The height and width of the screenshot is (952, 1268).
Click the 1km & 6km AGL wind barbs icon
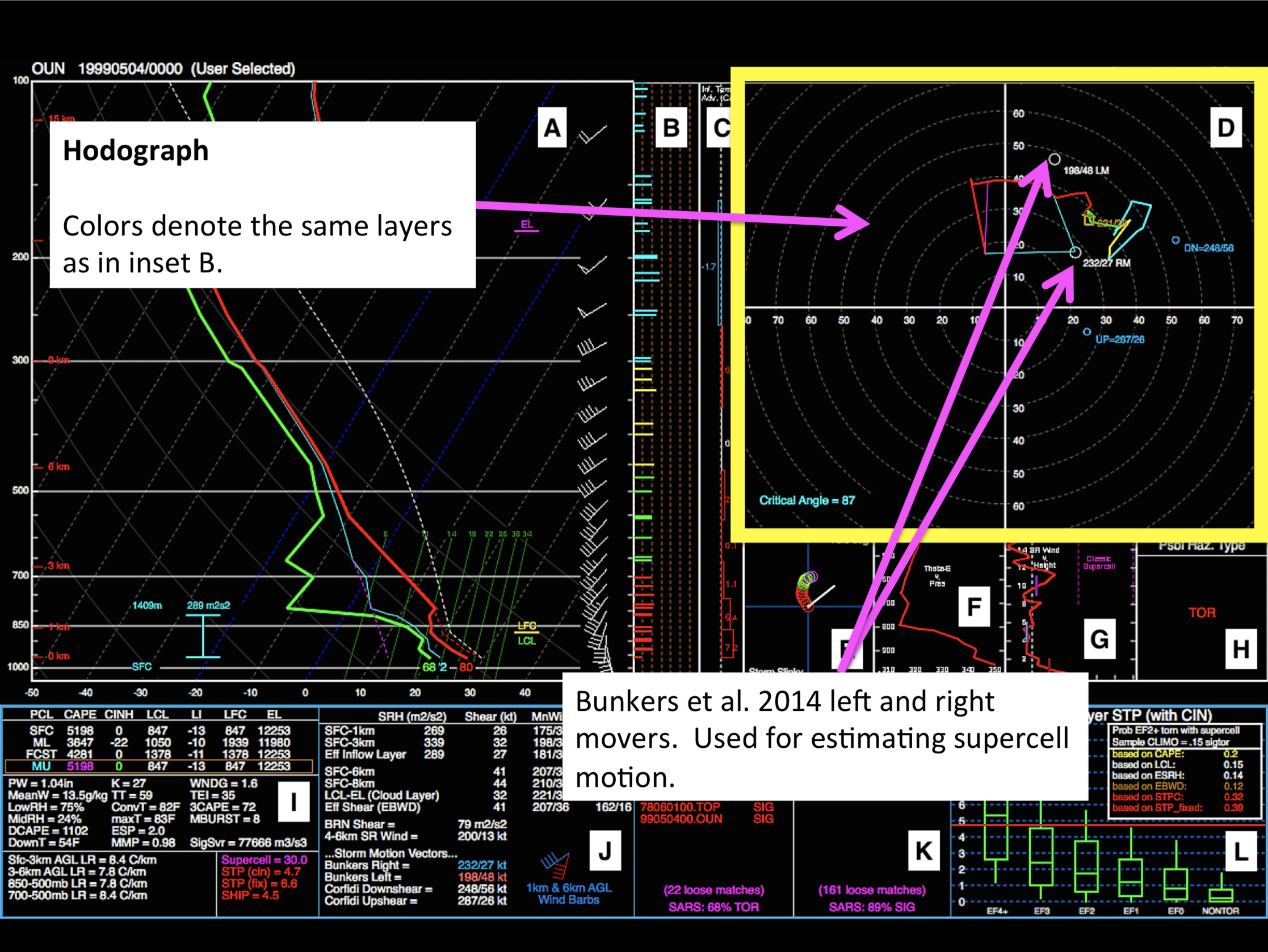click(556, 865)
